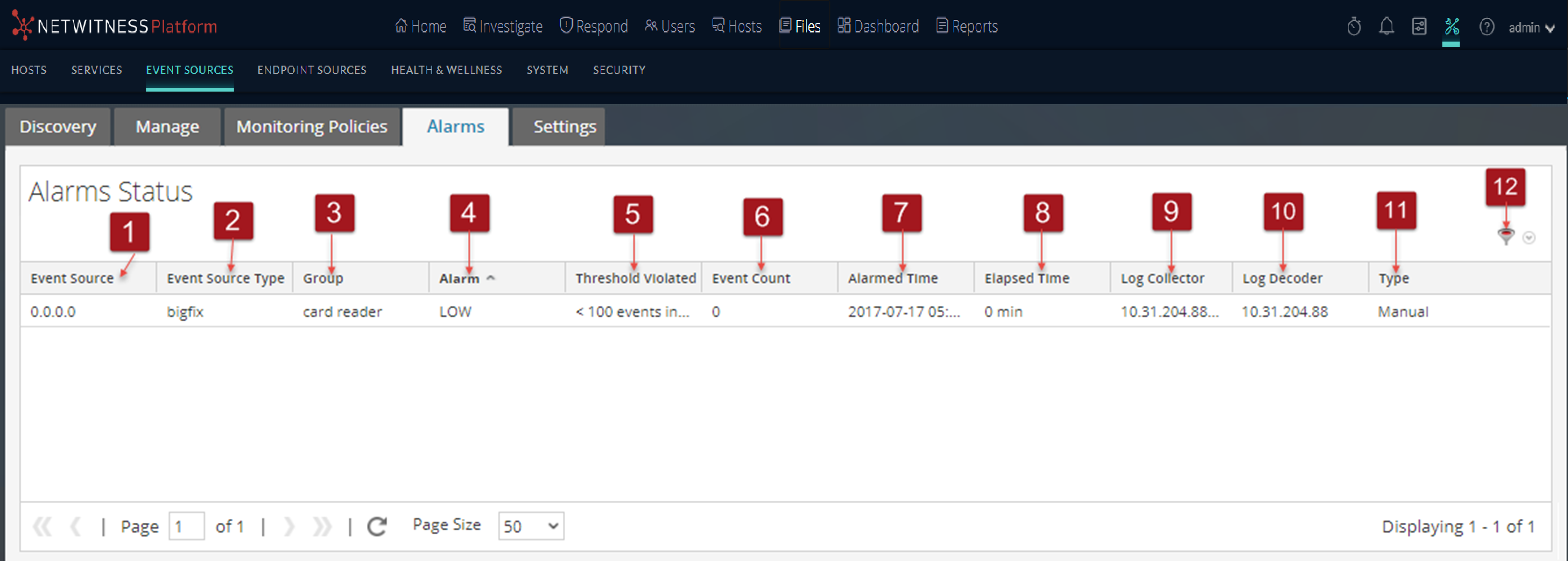Open the task list icon beside the bell
The width and height of the screenshot is (1568, 561).
[1419, 27]
